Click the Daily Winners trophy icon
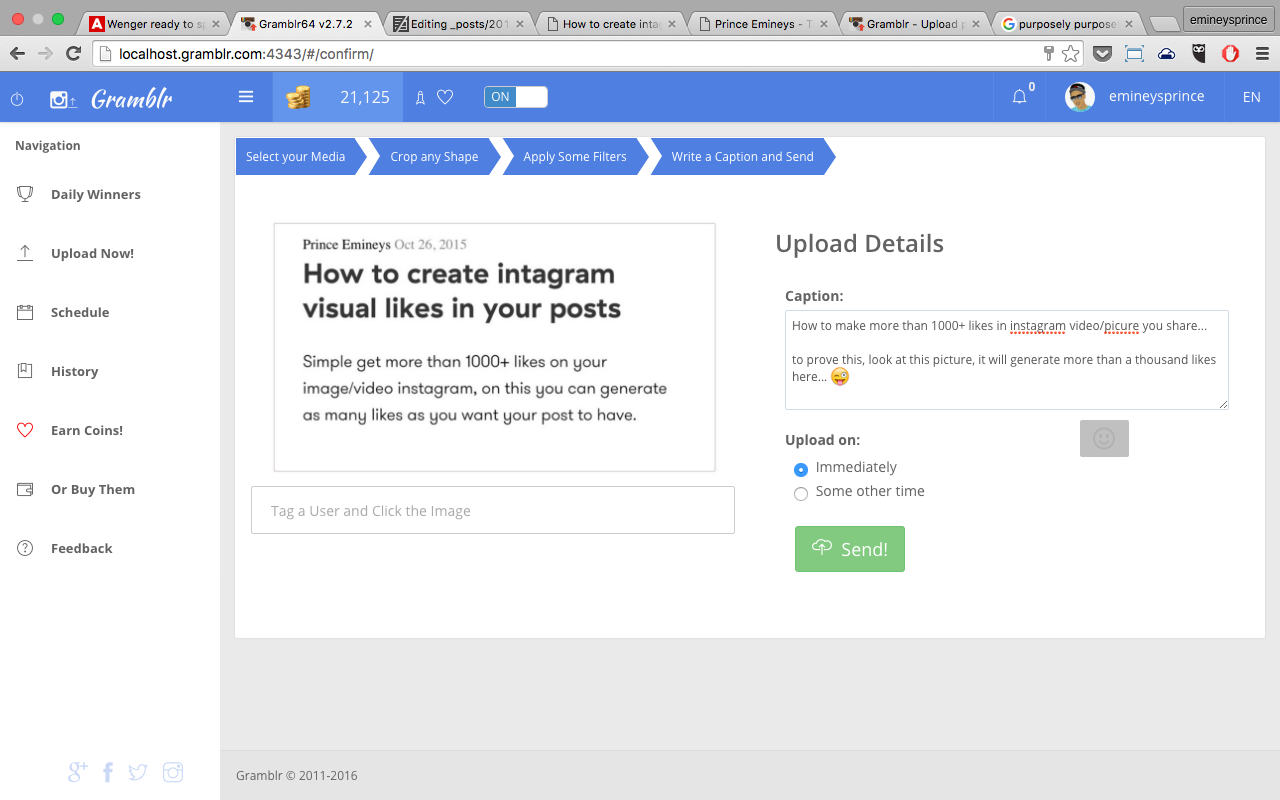 click(x=25, y=194)
